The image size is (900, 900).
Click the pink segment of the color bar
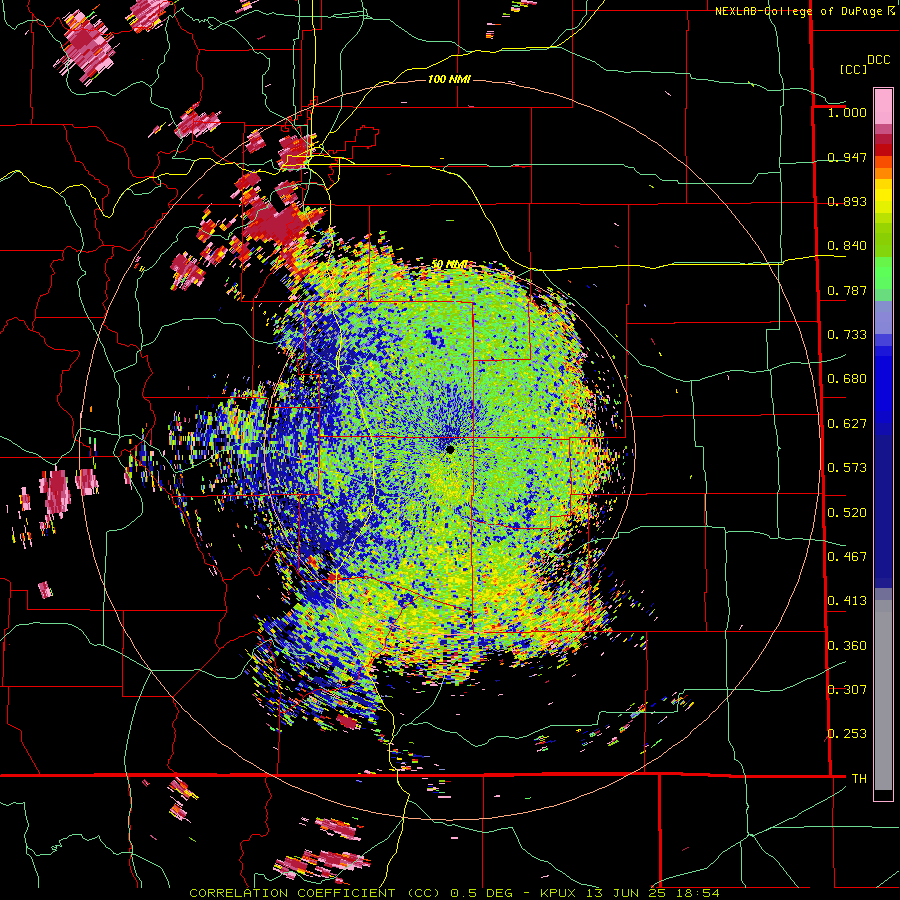883,106
